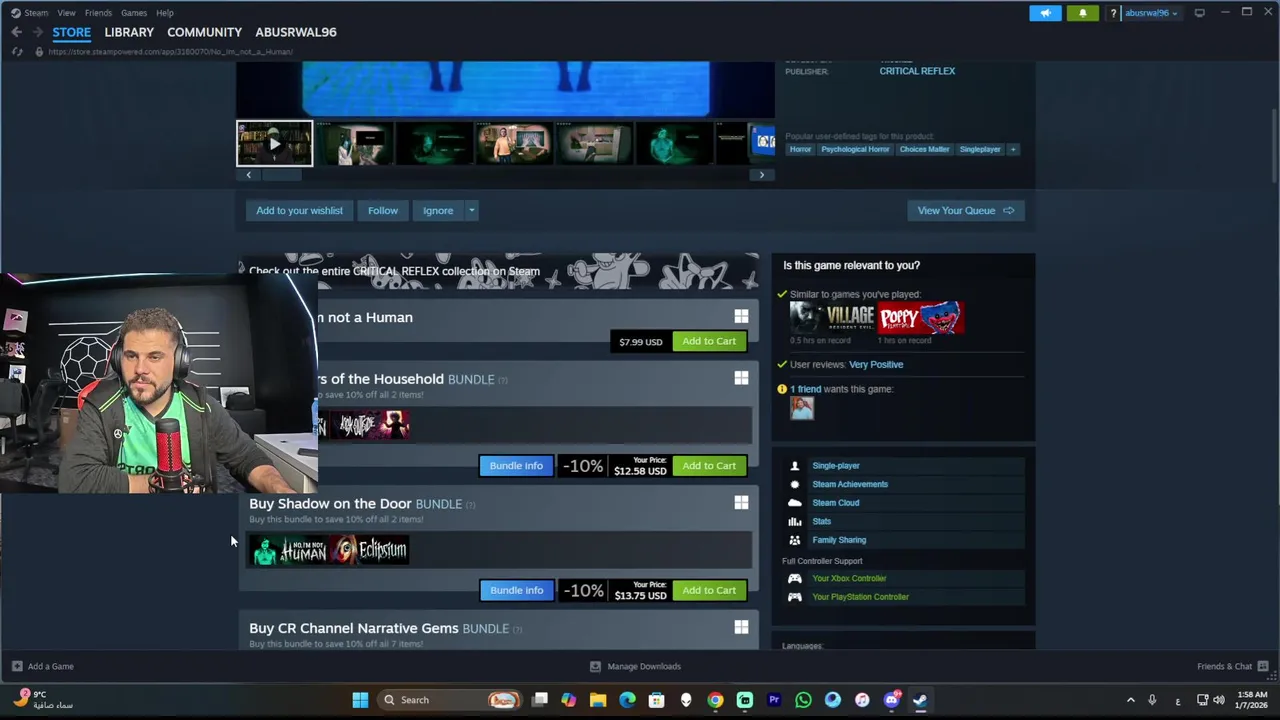Open the ABUSRWAL96 profile tab

(296, 32)
